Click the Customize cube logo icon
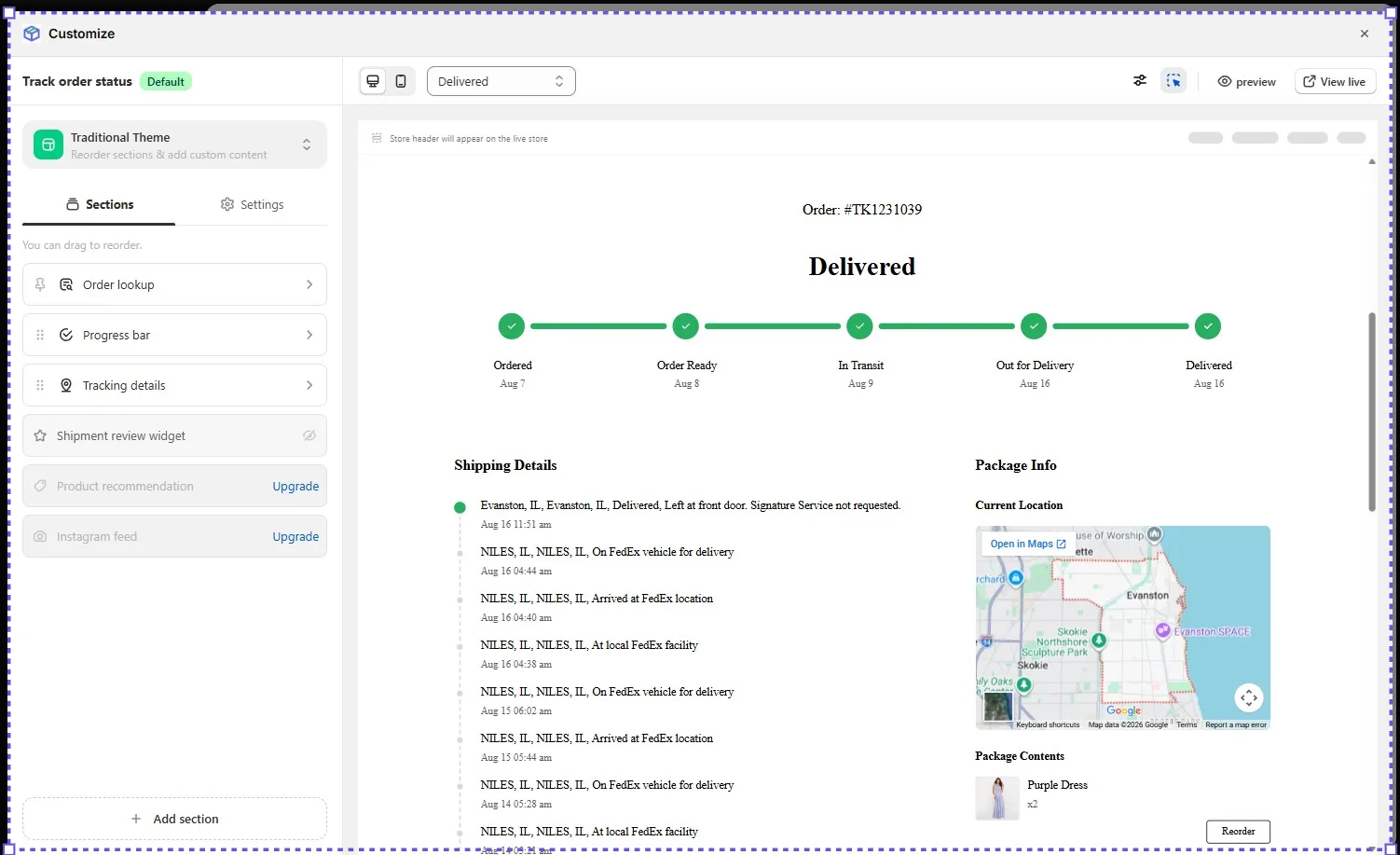This screenshot has width=1400, height=855. [x=32, y=34]
